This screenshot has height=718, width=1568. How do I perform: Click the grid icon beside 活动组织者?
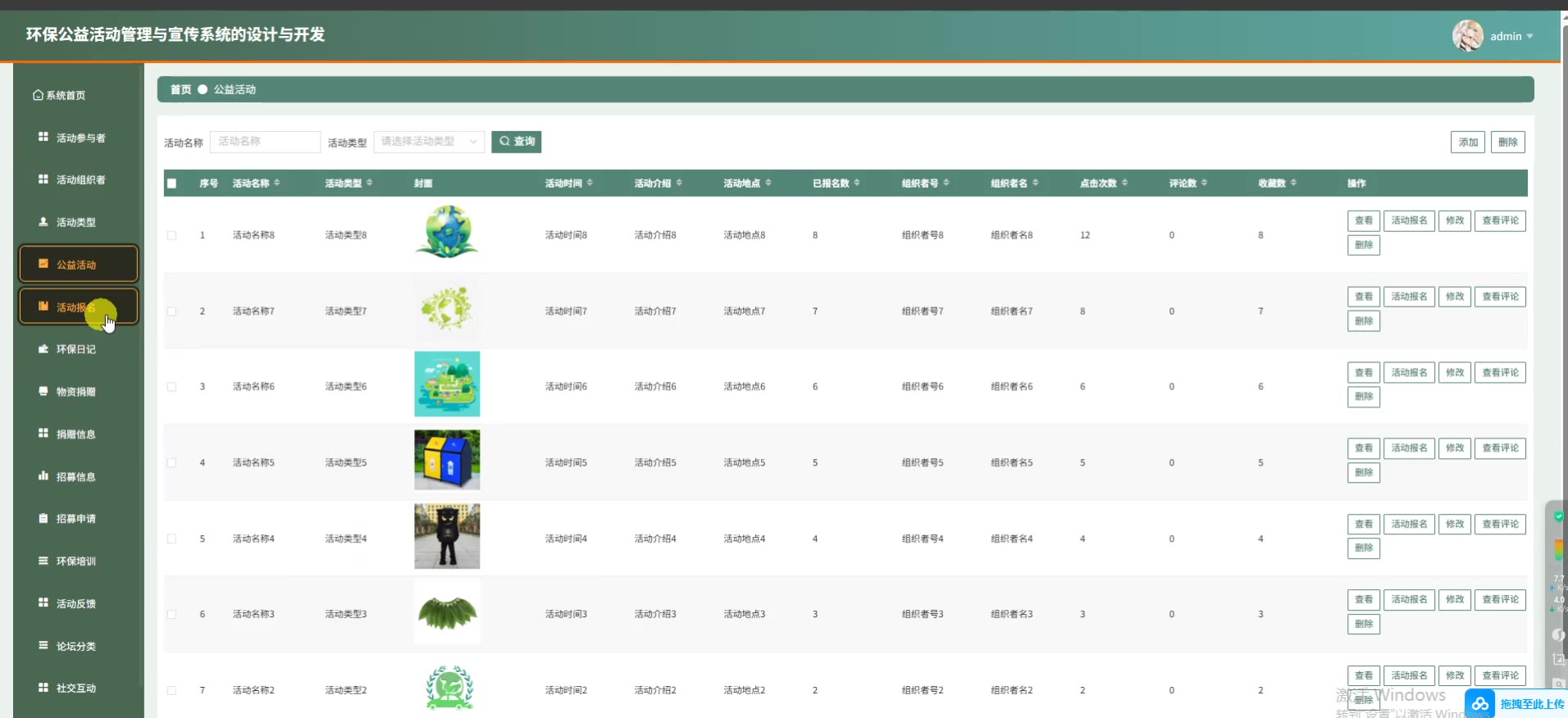pos(43,179)
